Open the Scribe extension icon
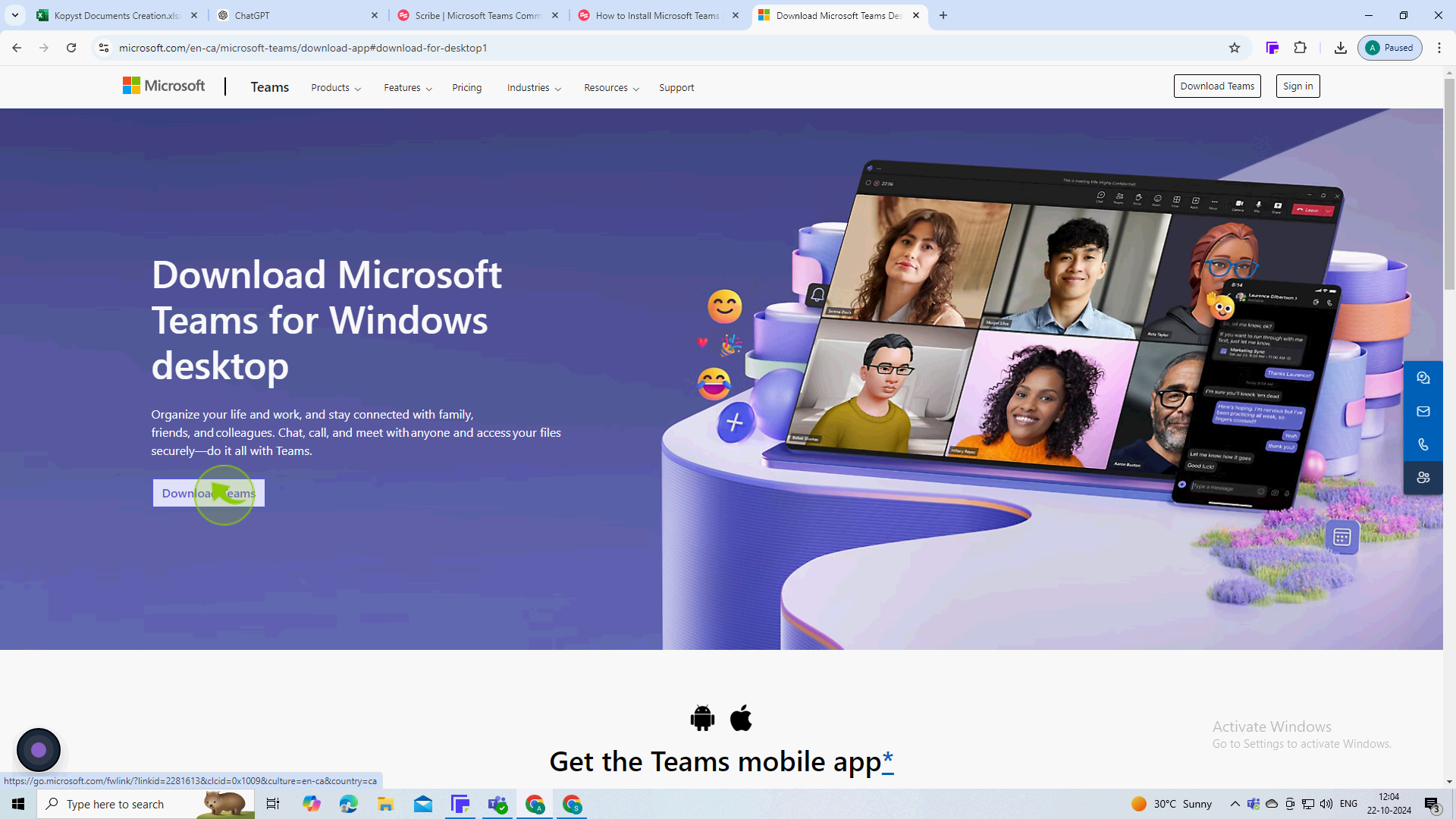Viewport: 1456px width, 819px height. 1272,48
